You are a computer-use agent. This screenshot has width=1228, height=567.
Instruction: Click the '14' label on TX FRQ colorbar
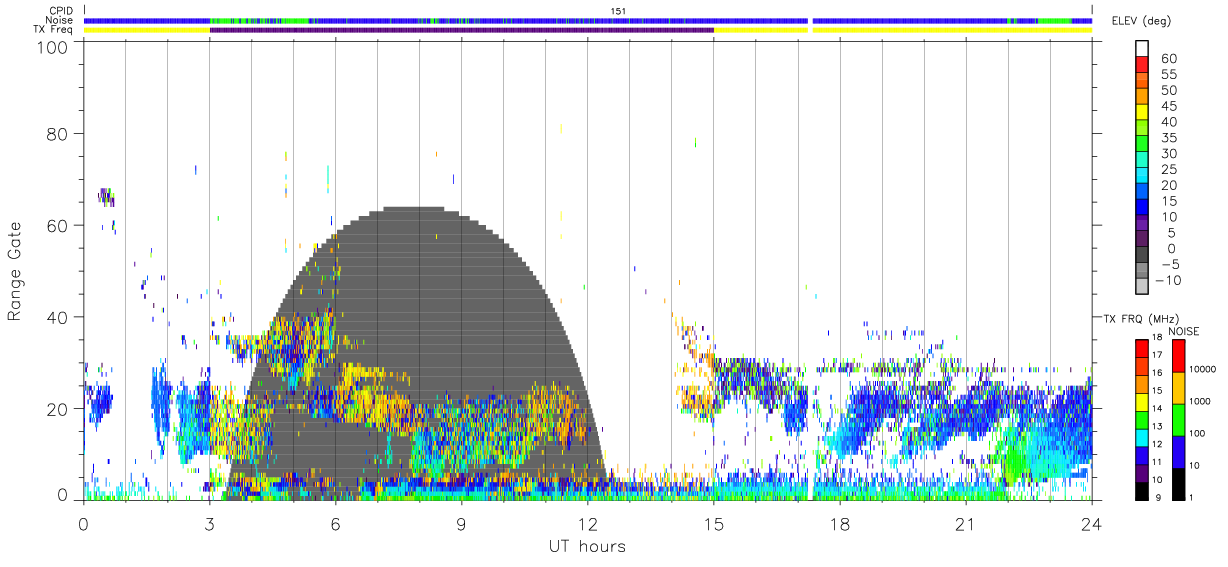pos(1156,408)
